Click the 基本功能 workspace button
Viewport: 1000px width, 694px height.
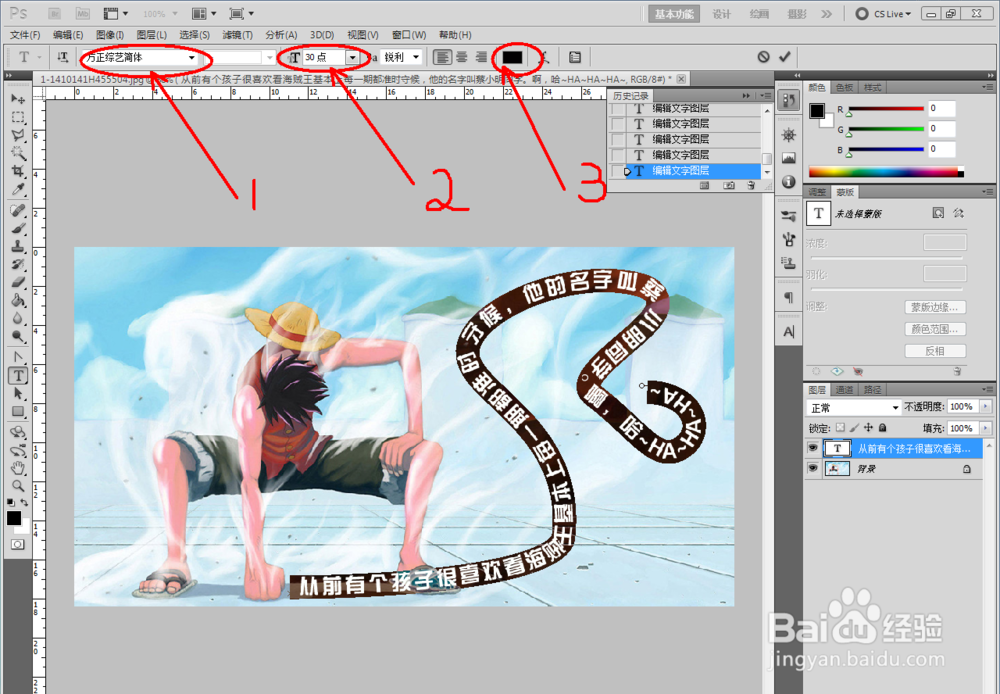click(674, 14)
